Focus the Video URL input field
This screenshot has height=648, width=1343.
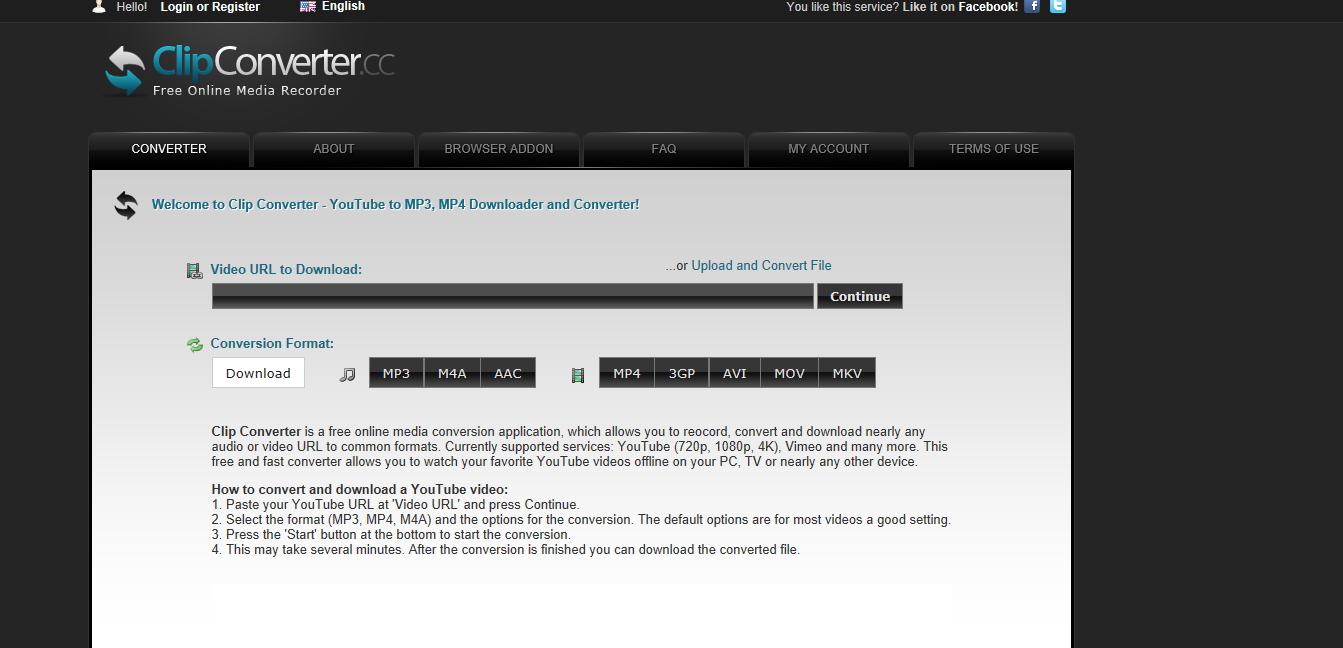(512, 296)
